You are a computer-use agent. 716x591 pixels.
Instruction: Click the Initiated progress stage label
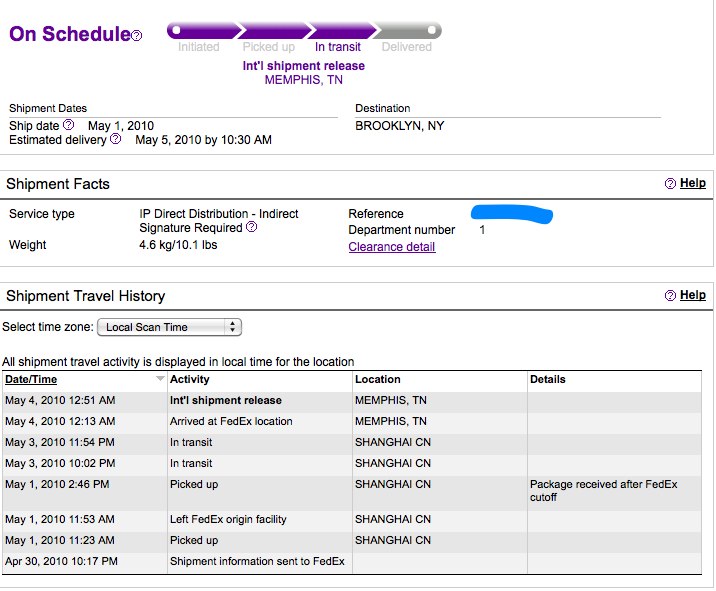[x=199, y=47]
